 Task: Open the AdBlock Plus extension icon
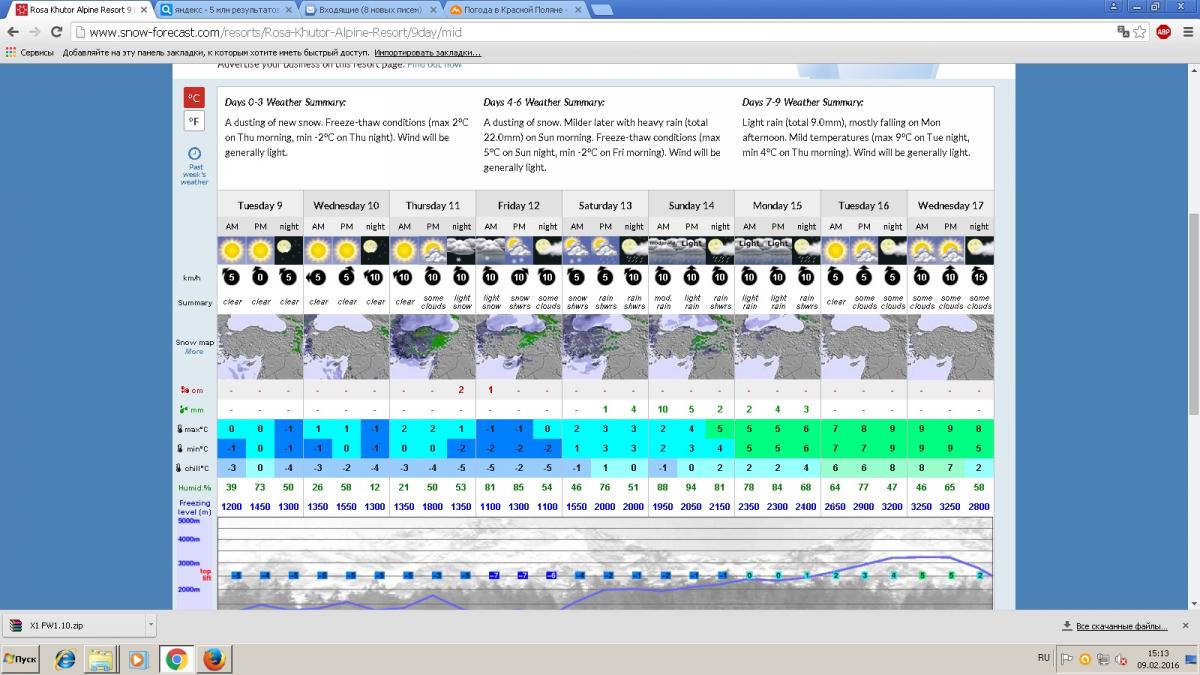1163,32
